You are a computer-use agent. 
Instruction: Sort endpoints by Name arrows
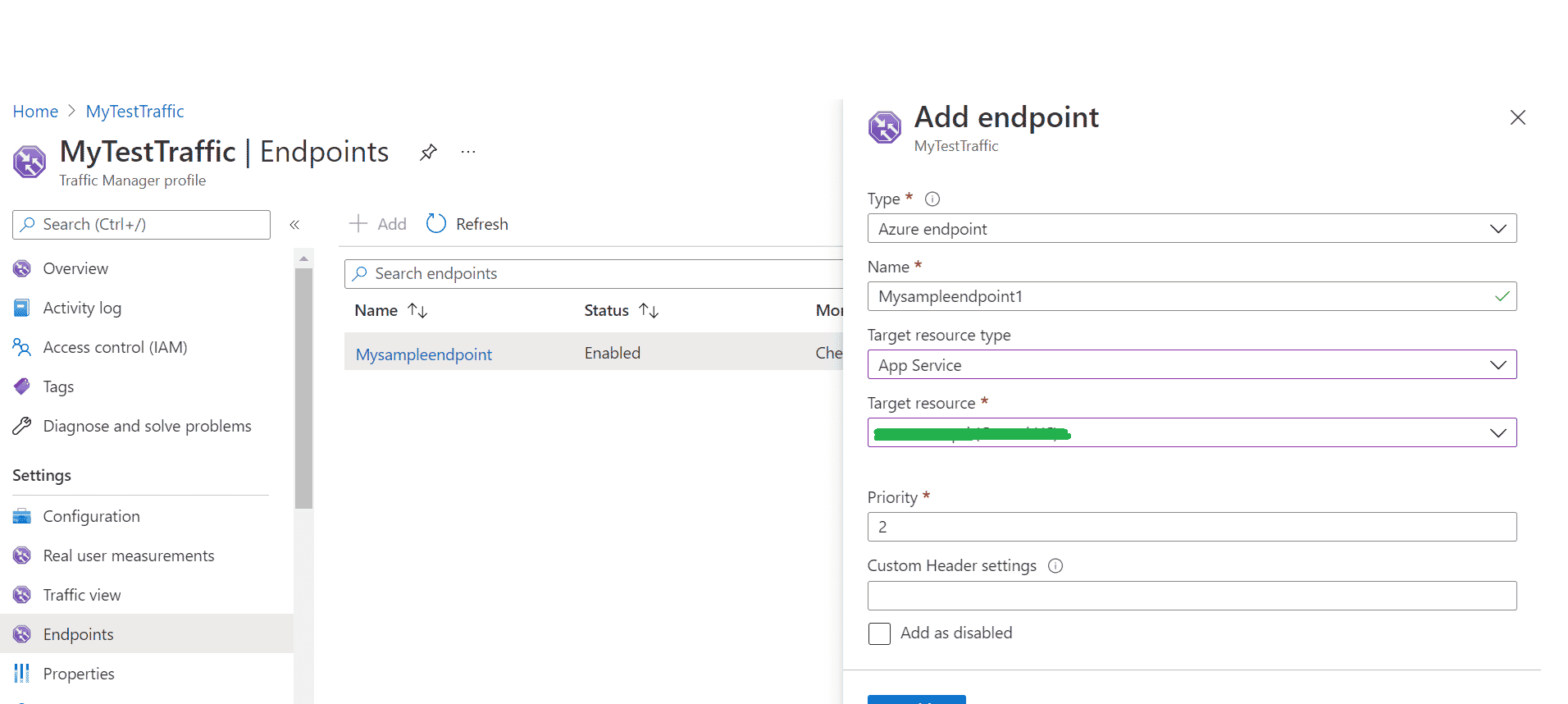417,310
